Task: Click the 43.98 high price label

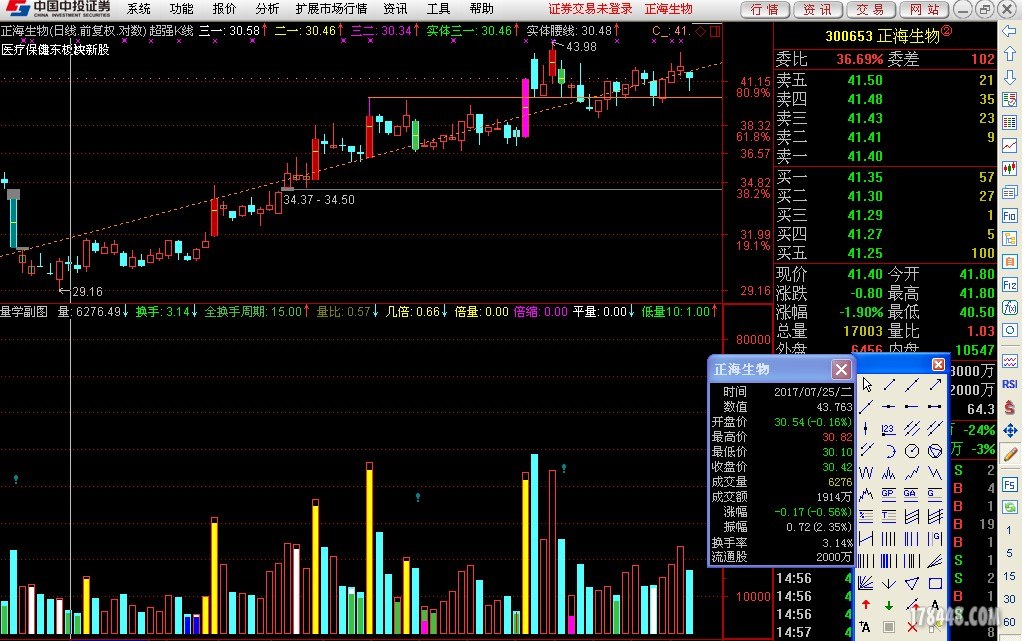Action: pos(581,47)
